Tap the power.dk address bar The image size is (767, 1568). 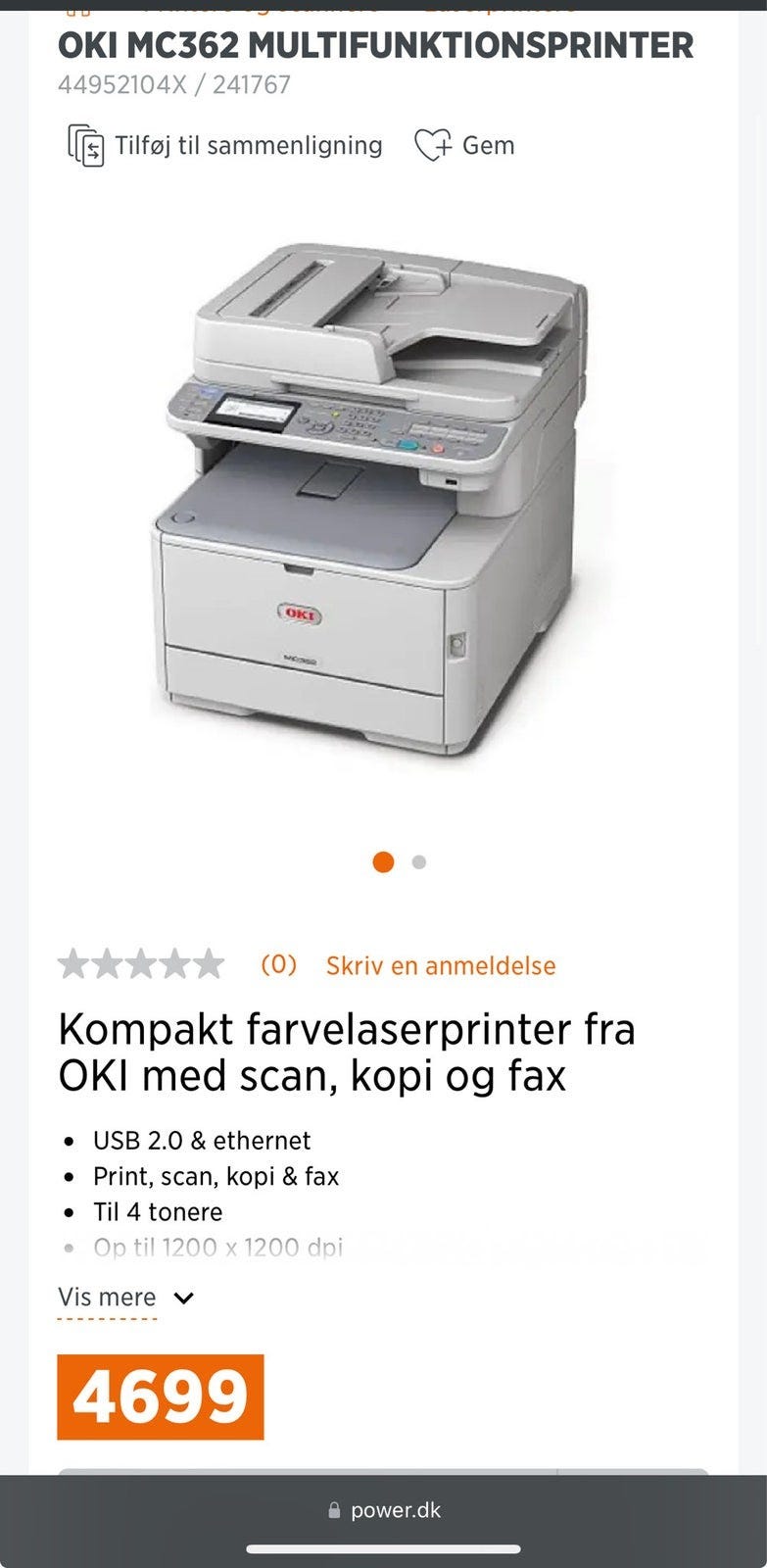pos(384,1510)
